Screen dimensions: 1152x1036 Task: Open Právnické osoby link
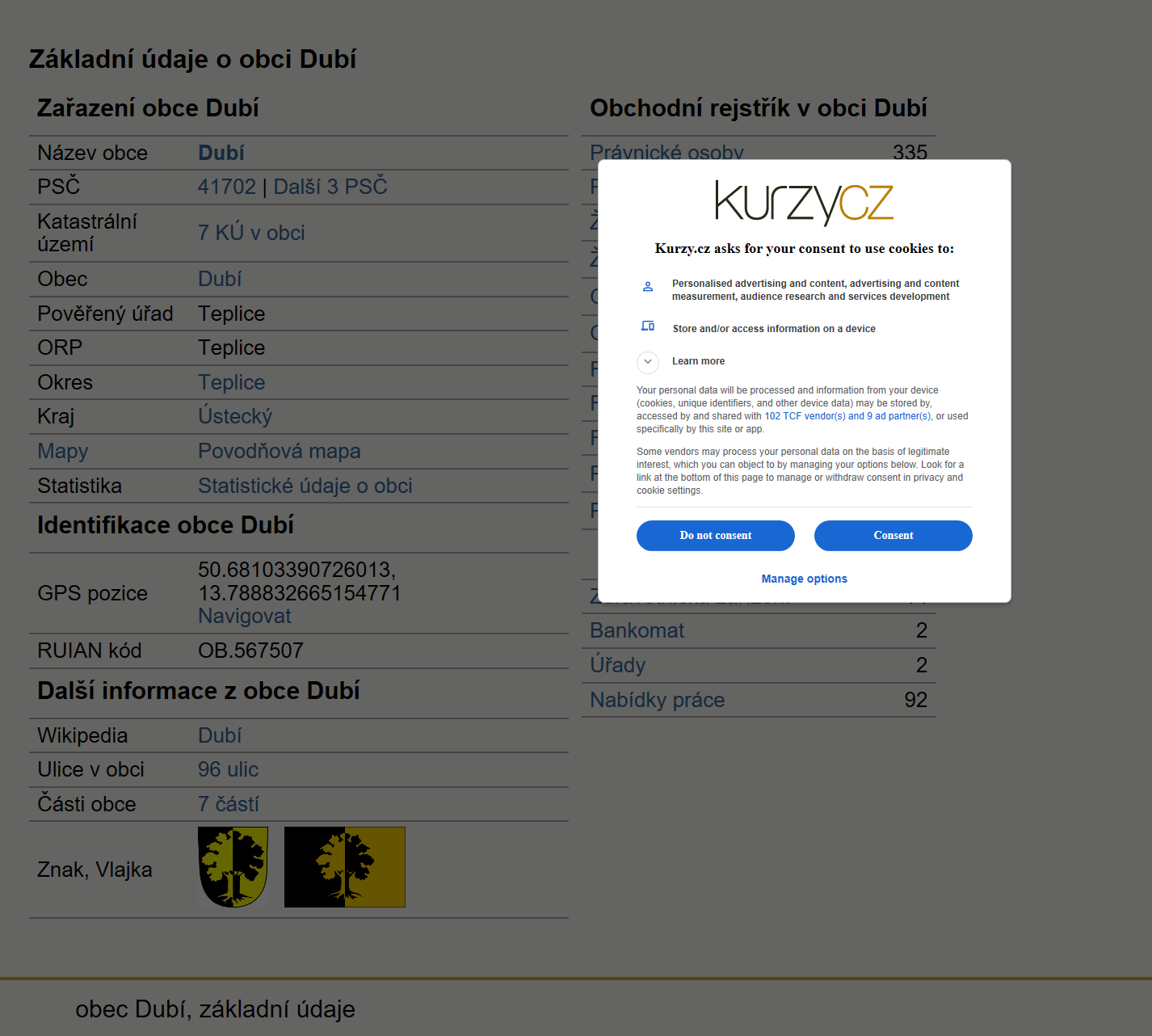(x=666, y=152)
